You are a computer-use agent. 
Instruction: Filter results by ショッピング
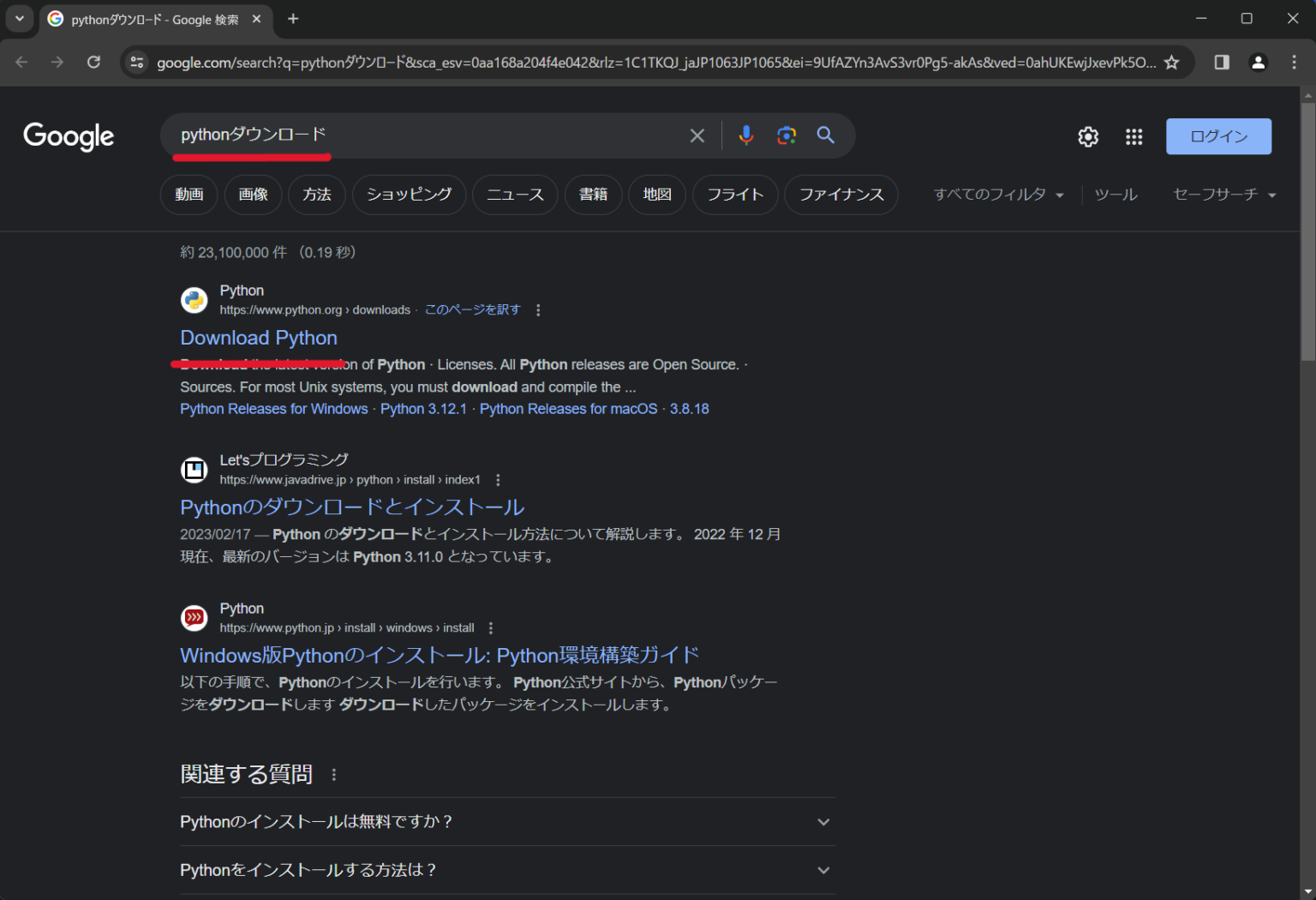pos(410,195)
